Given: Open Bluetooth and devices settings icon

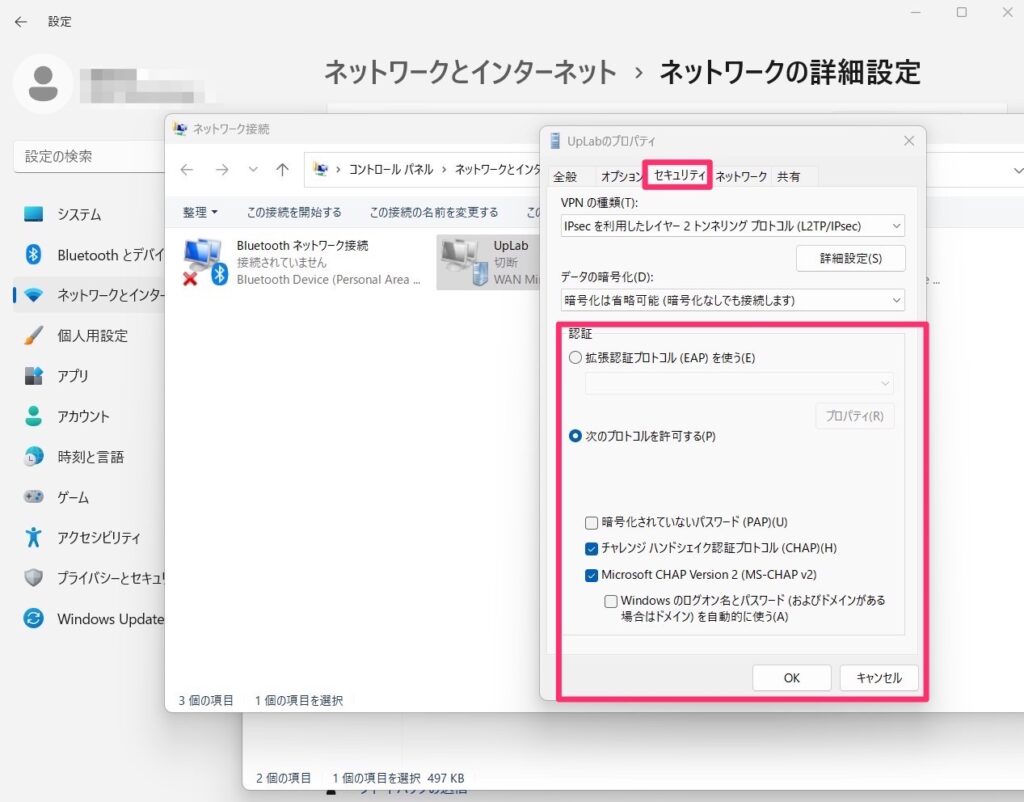Looking at the screenshot, I should [x=34, y=255].
